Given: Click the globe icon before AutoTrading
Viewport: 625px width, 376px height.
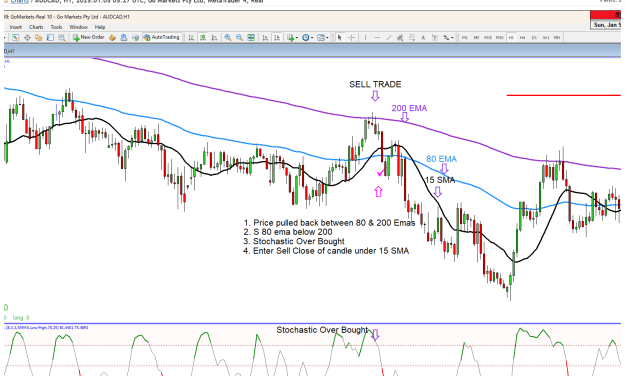Looking at the screenshot, I should tap(136, 37).
